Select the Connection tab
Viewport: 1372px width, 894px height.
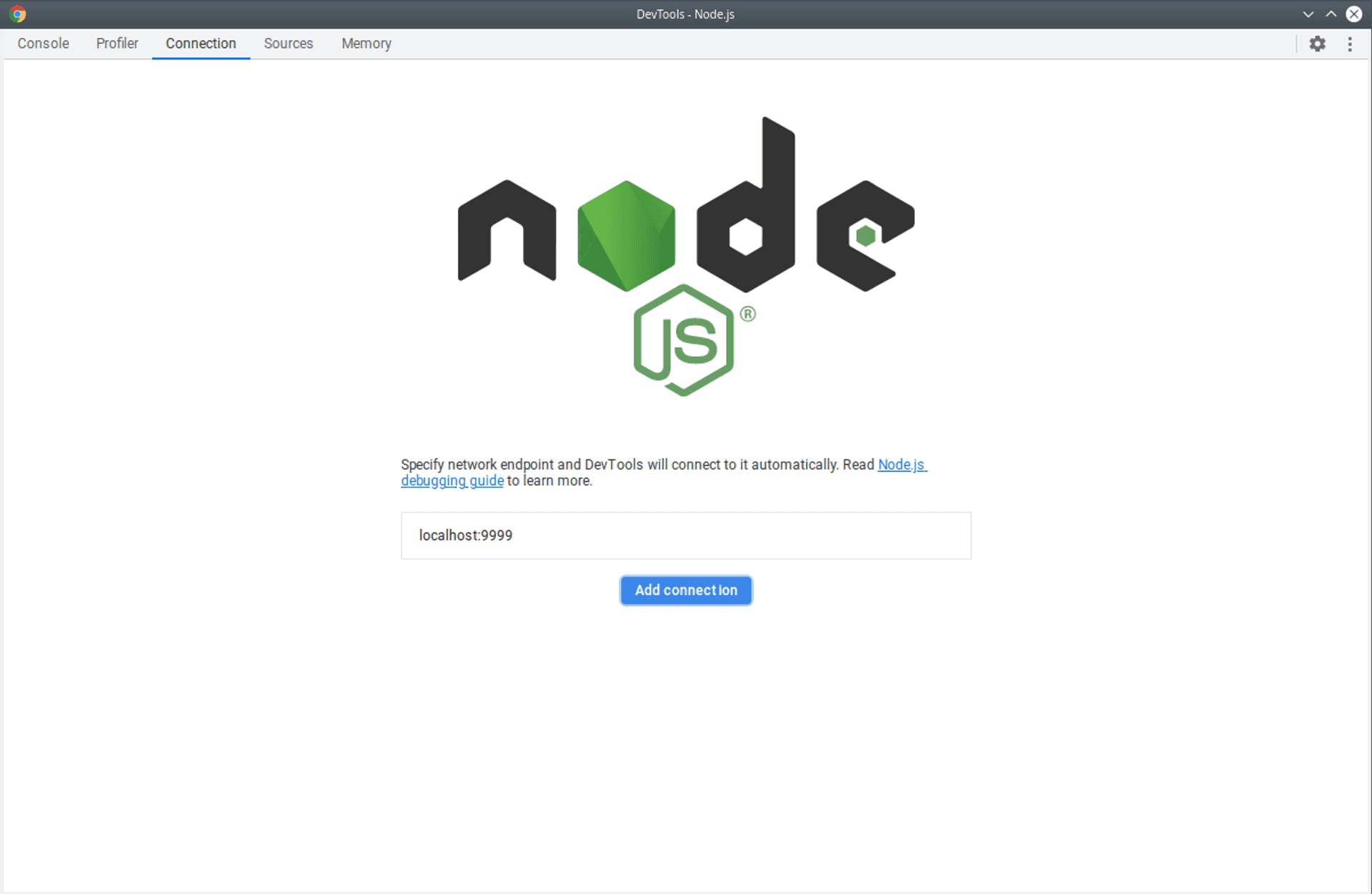(x=201, y=44)
